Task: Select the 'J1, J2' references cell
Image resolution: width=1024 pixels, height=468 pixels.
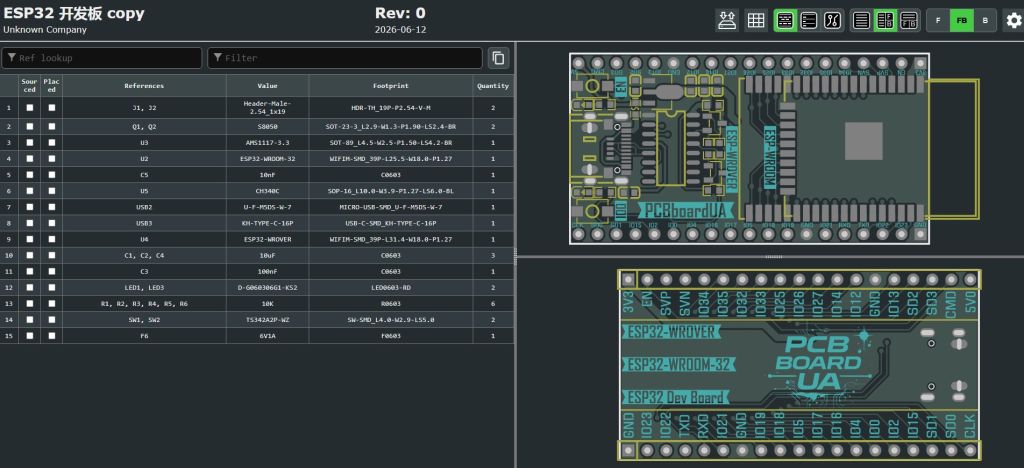Action: tap(144, 108)
